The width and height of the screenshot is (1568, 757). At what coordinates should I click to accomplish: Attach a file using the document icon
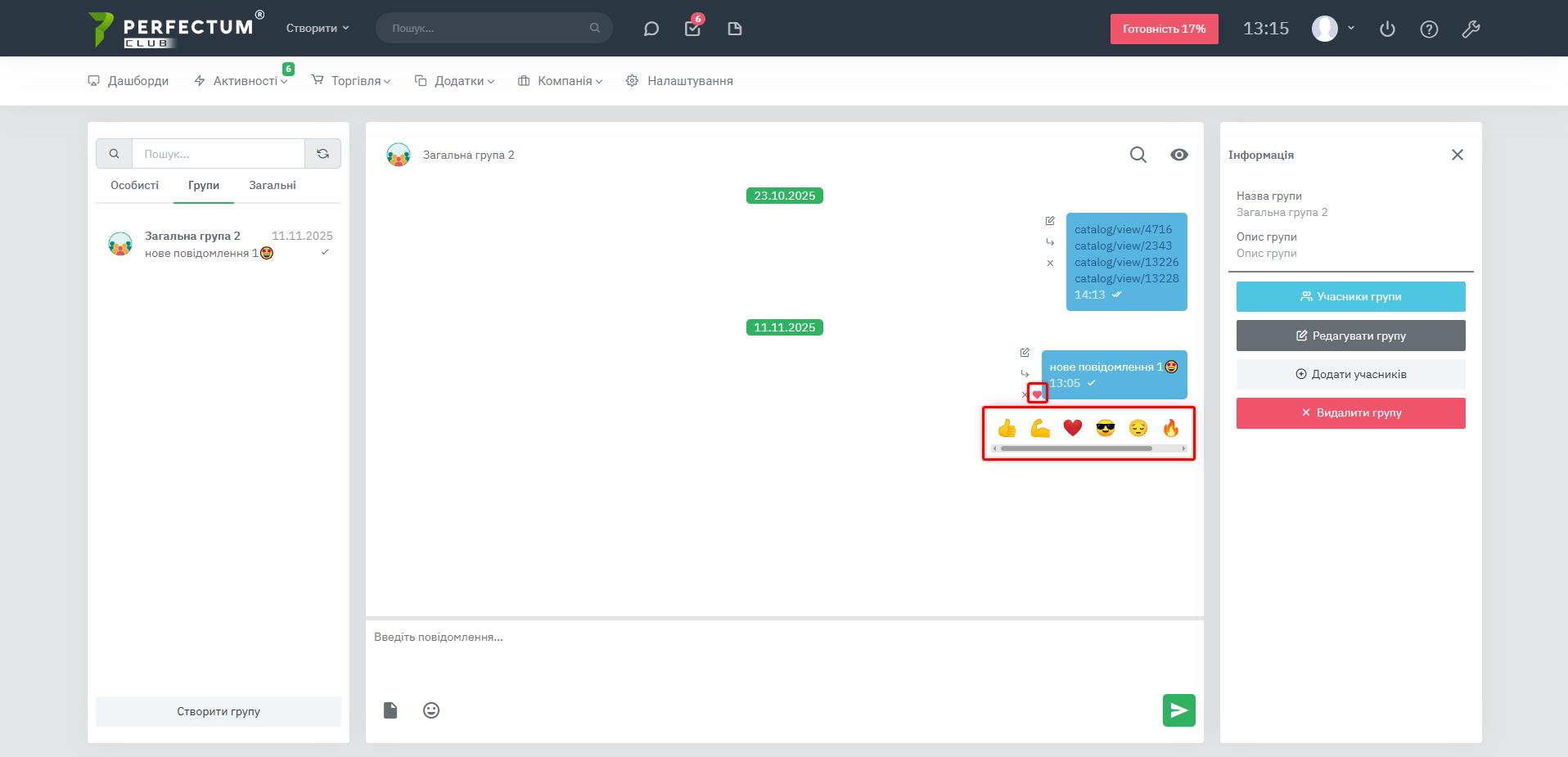pos(390,710)
